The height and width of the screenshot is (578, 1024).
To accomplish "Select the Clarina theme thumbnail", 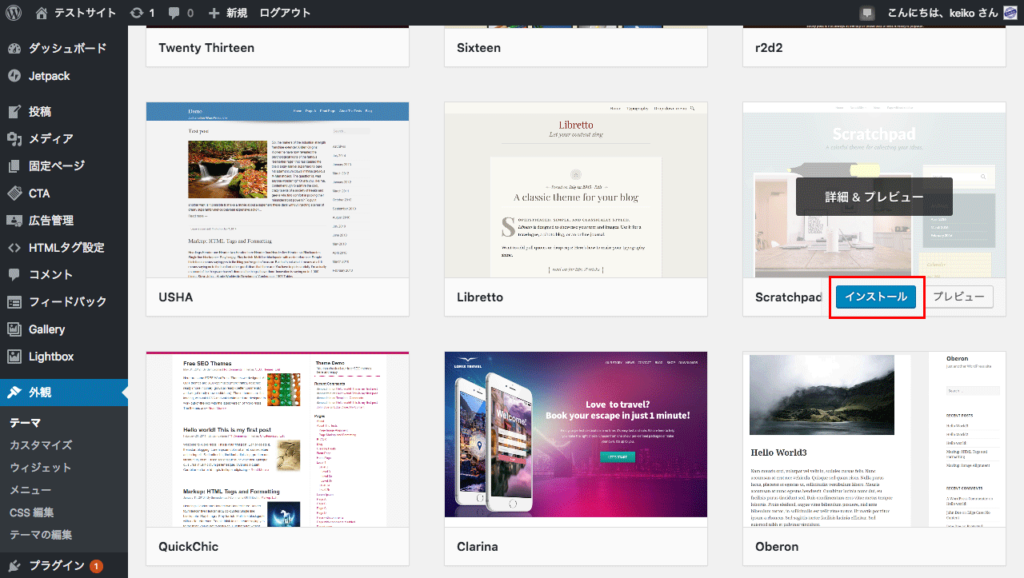I will click(575, 440).
